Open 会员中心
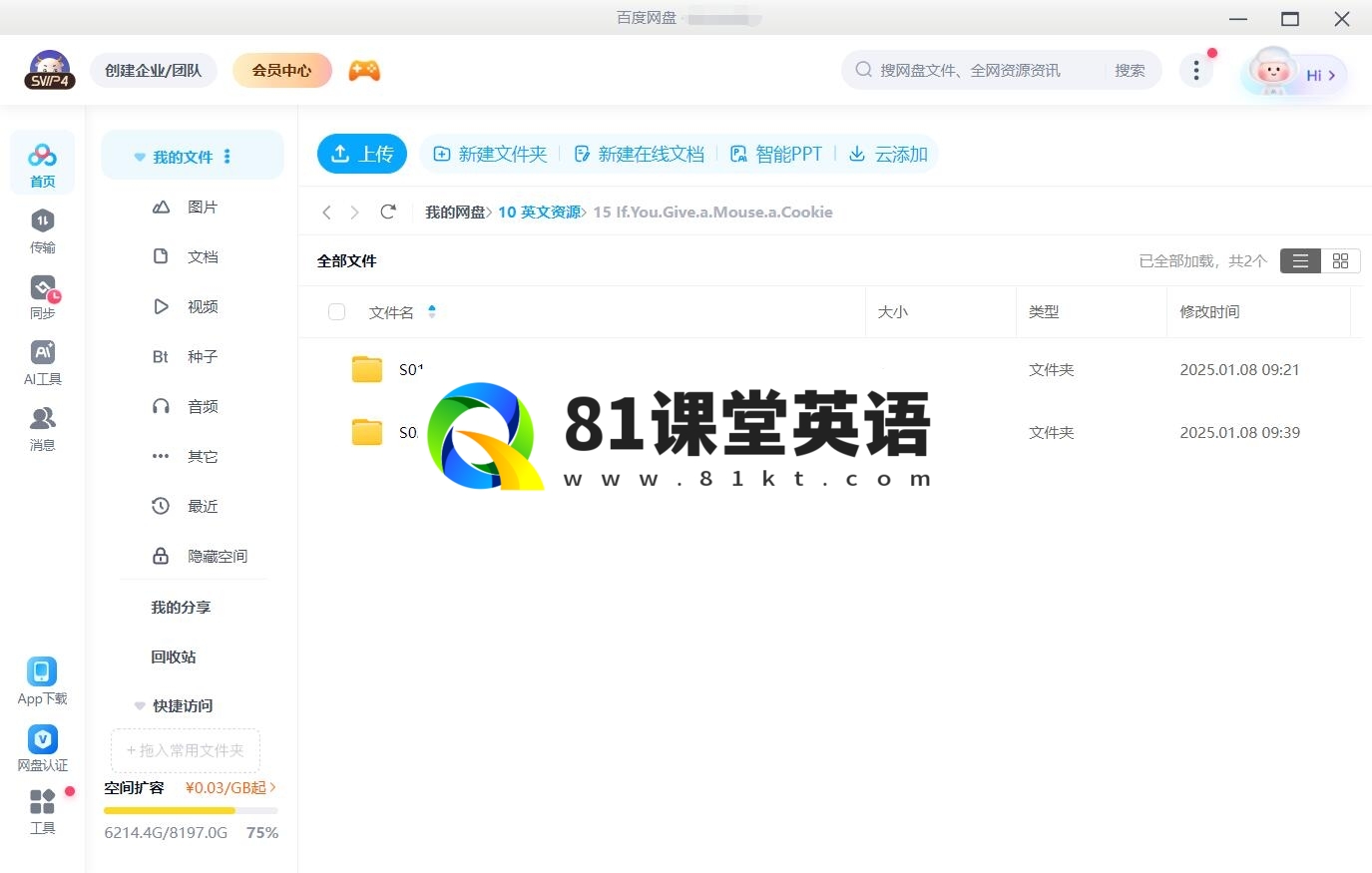The image size is (1372, 873). click(x=281, y=70)
